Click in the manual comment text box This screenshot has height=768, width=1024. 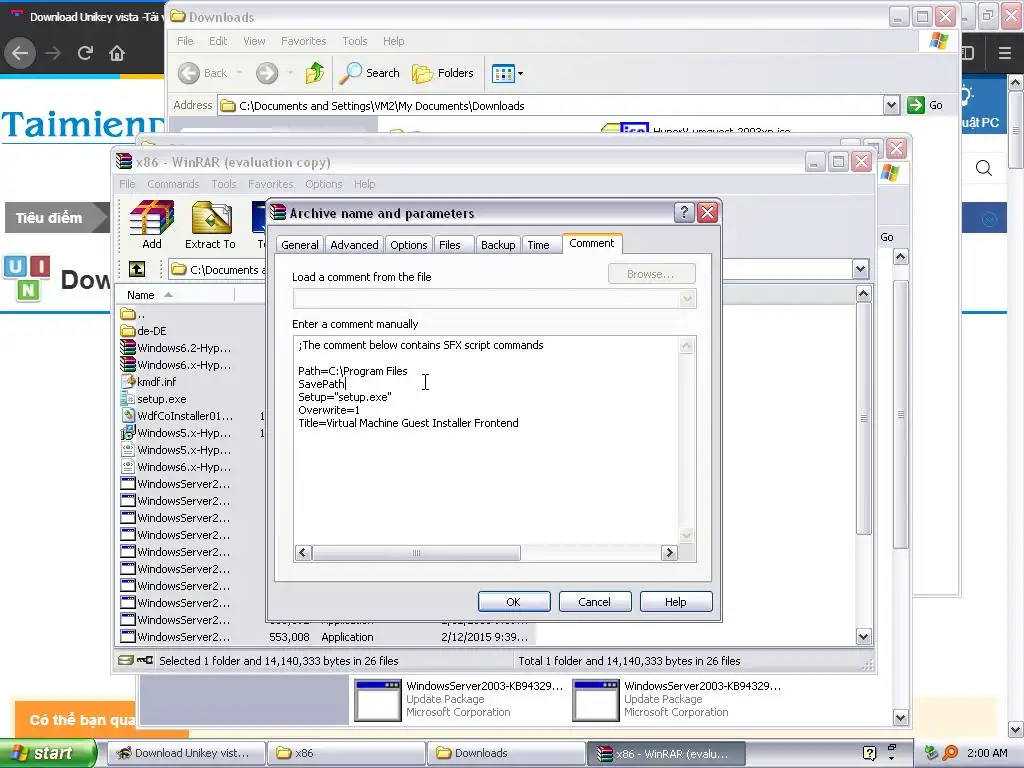pos(487,441)
